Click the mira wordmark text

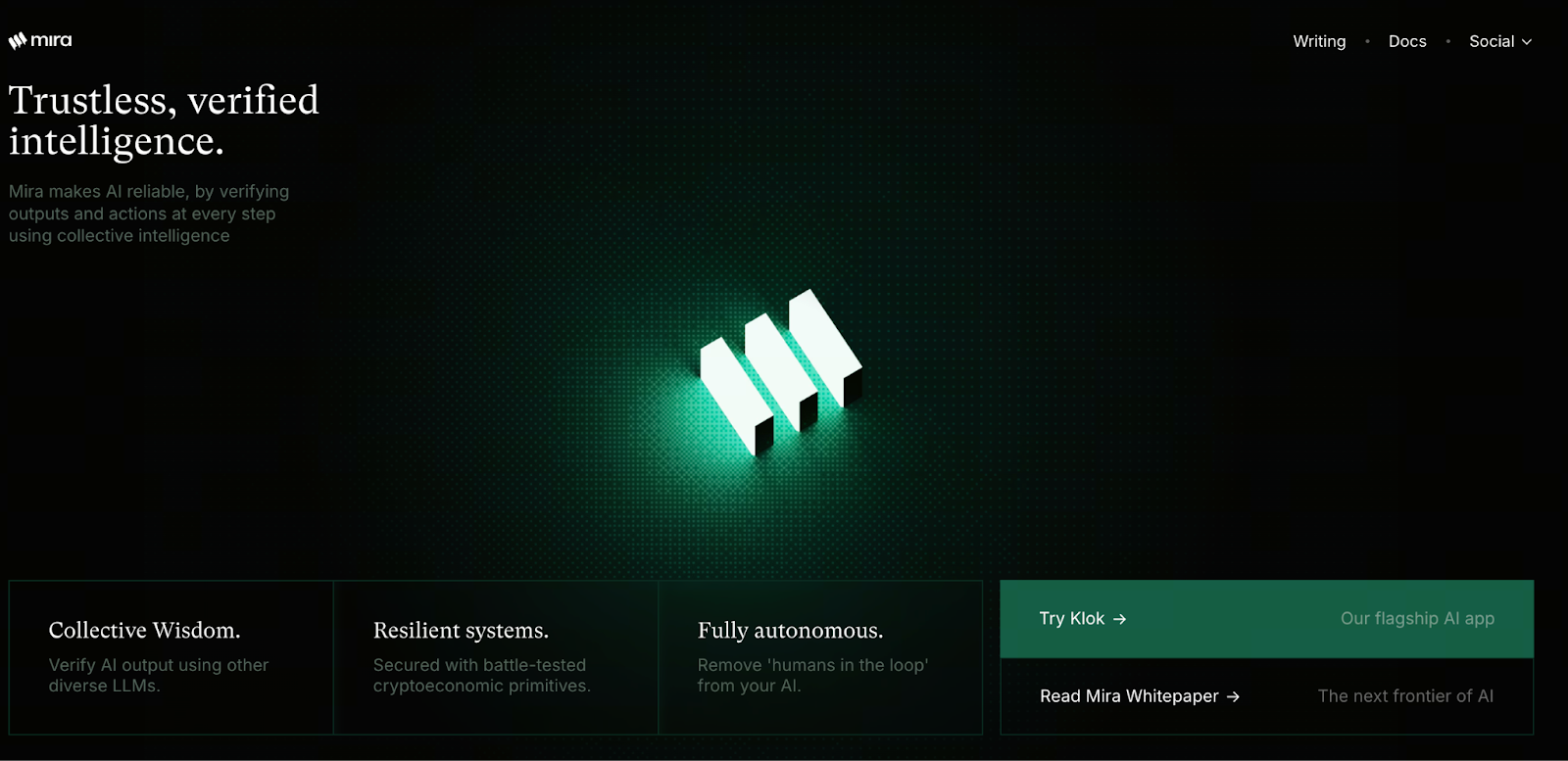tap(51, 41)
